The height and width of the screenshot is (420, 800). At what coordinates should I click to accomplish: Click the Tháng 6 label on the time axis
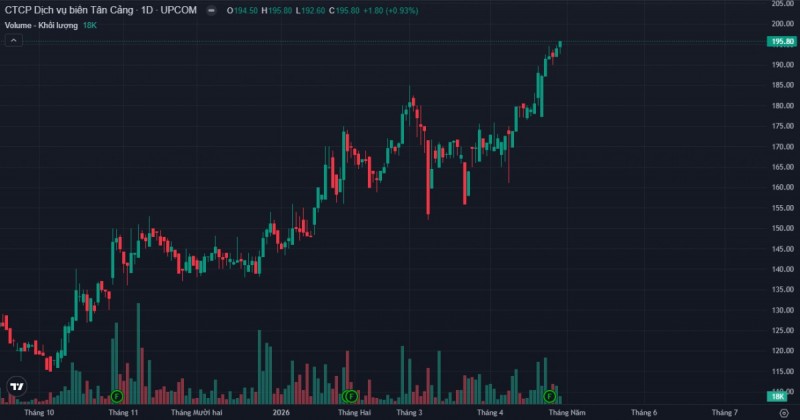click(x=642, y=412)
